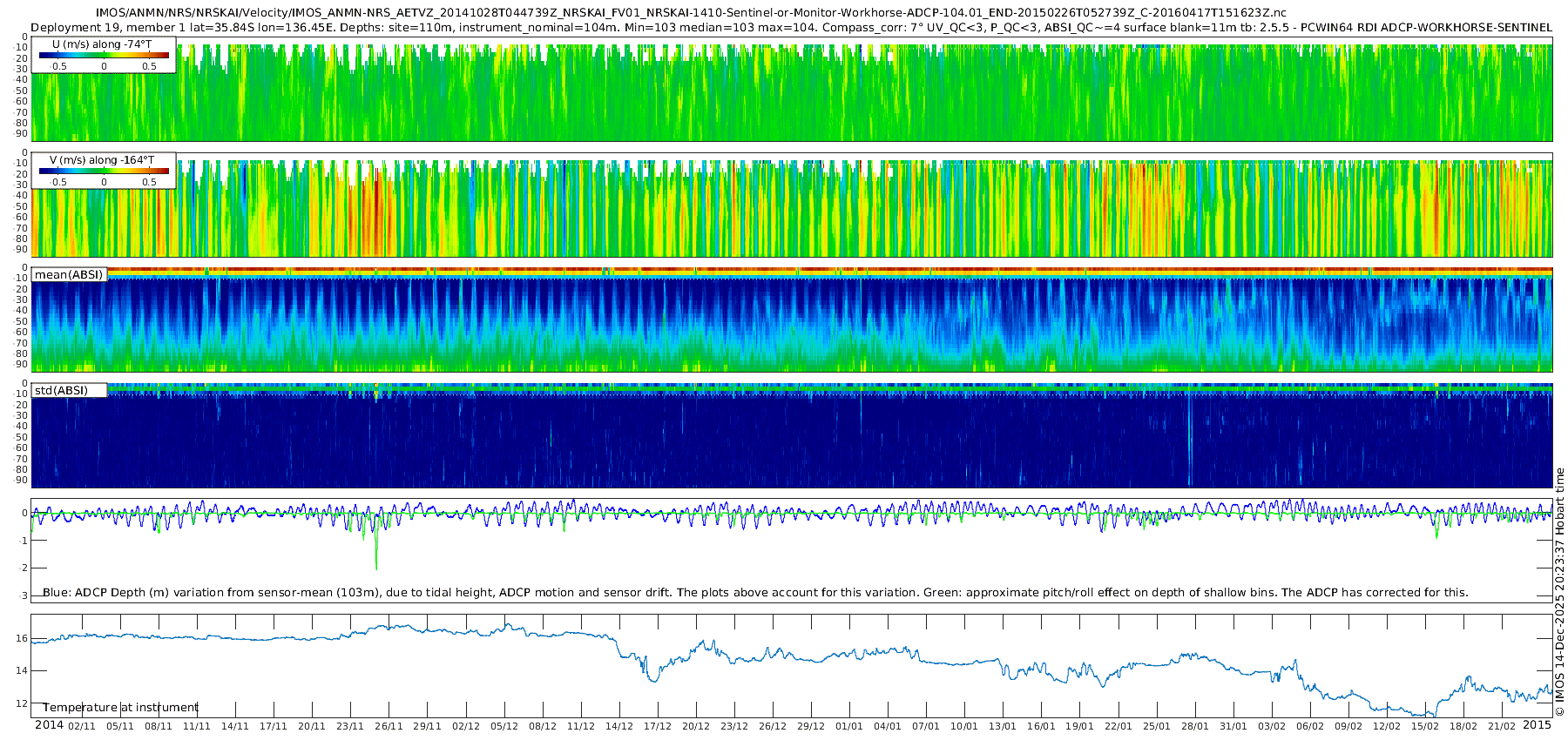Click the V velocity colorbar legend

pyautogui.click(x=104, y=171)
